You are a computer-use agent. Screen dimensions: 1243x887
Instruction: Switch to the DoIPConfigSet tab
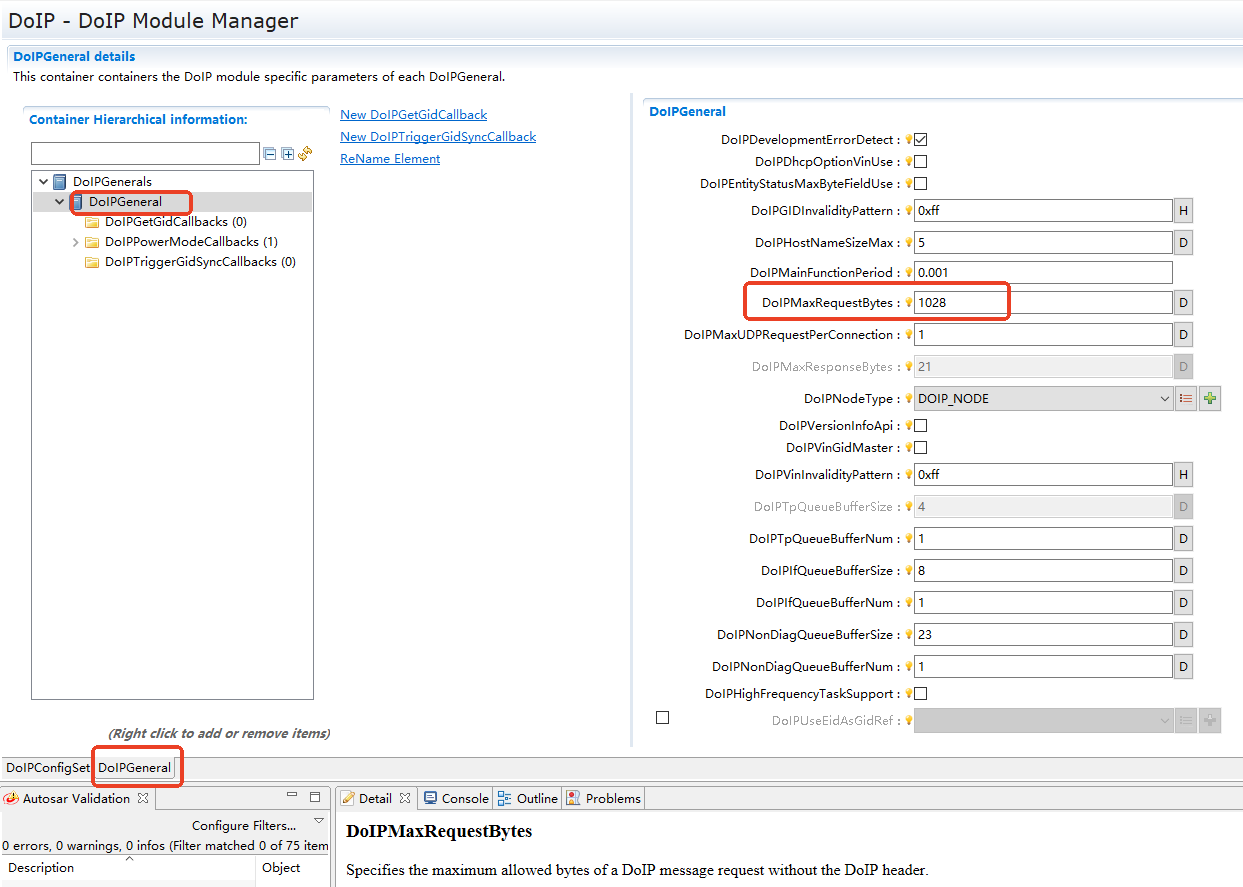click(47, 768)
